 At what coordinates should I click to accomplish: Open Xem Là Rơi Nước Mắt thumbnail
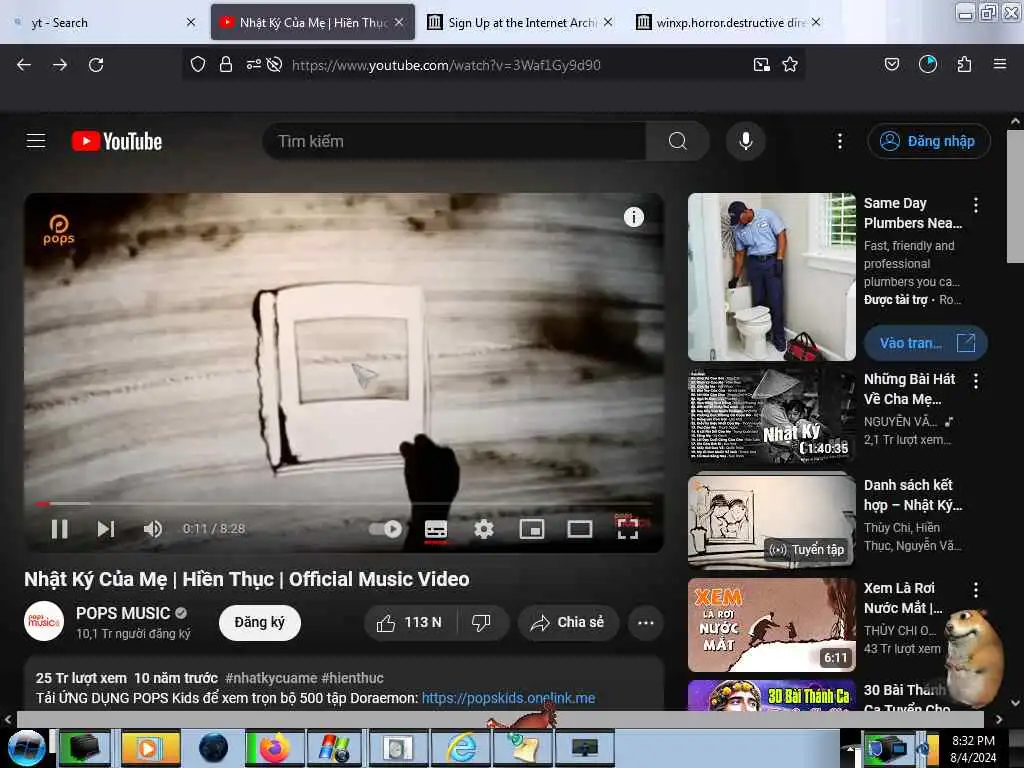[772, 625]
